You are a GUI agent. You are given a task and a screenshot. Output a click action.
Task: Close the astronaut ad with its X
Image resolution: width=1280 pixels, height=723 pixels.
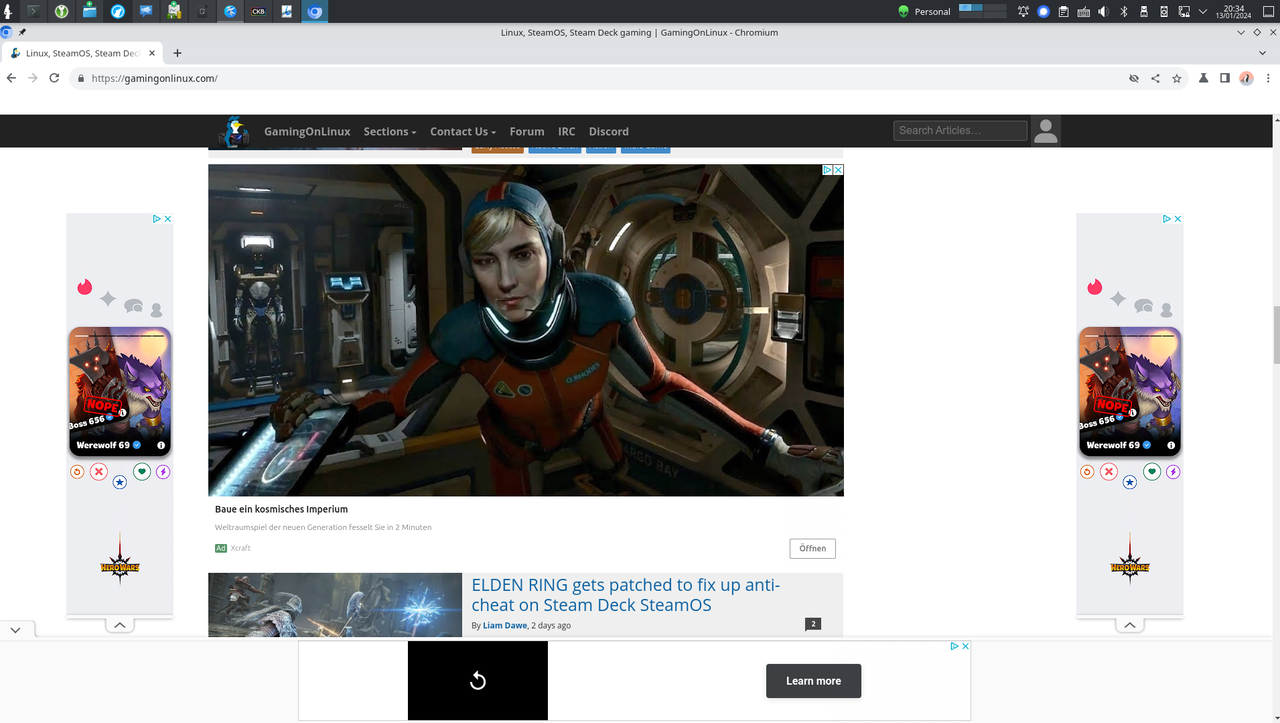838,170
